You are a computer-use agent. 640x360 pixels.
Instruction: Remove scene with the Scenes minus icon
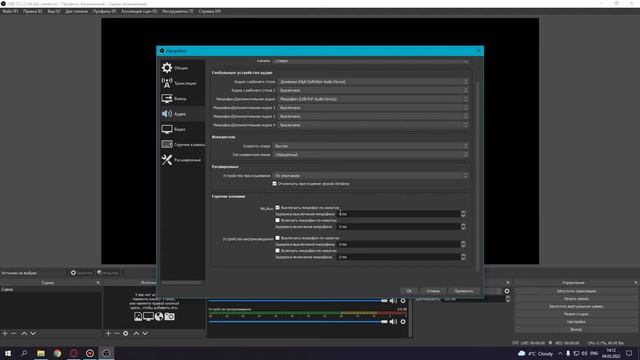[x=13, y=333]
